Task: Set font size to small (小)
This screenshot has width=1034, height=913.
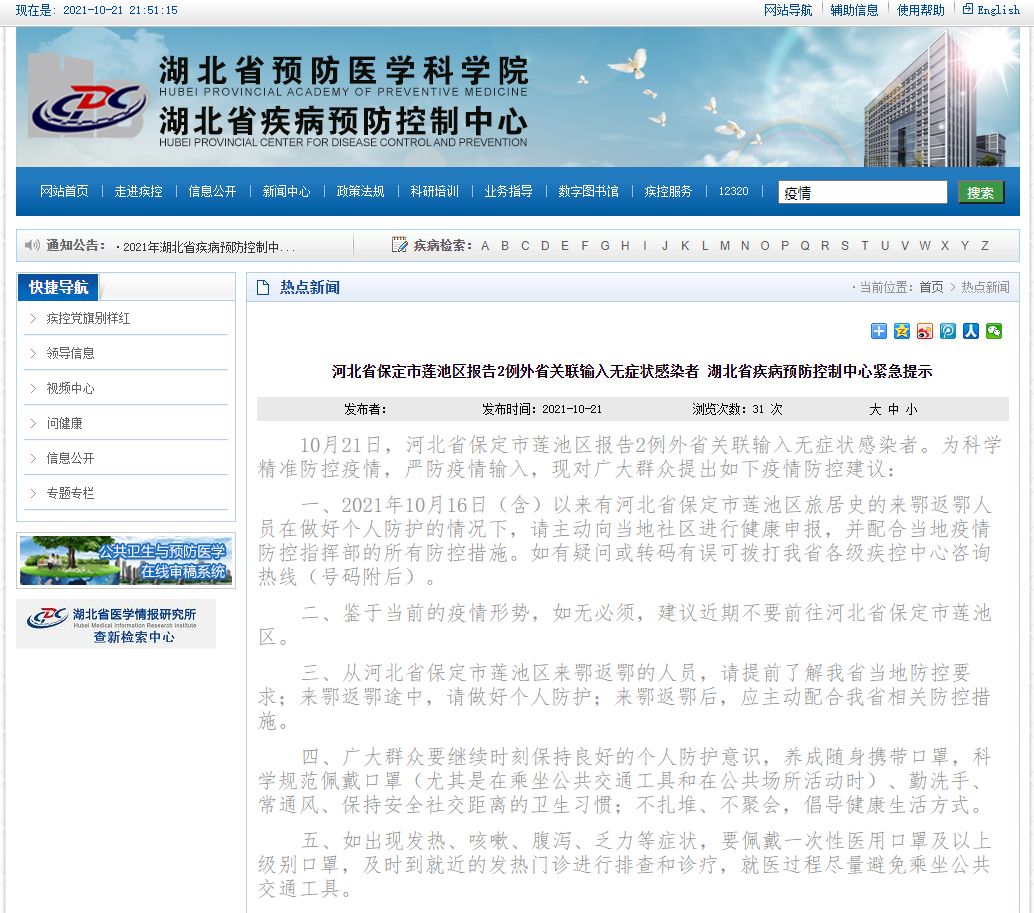Action: [911, 409]
